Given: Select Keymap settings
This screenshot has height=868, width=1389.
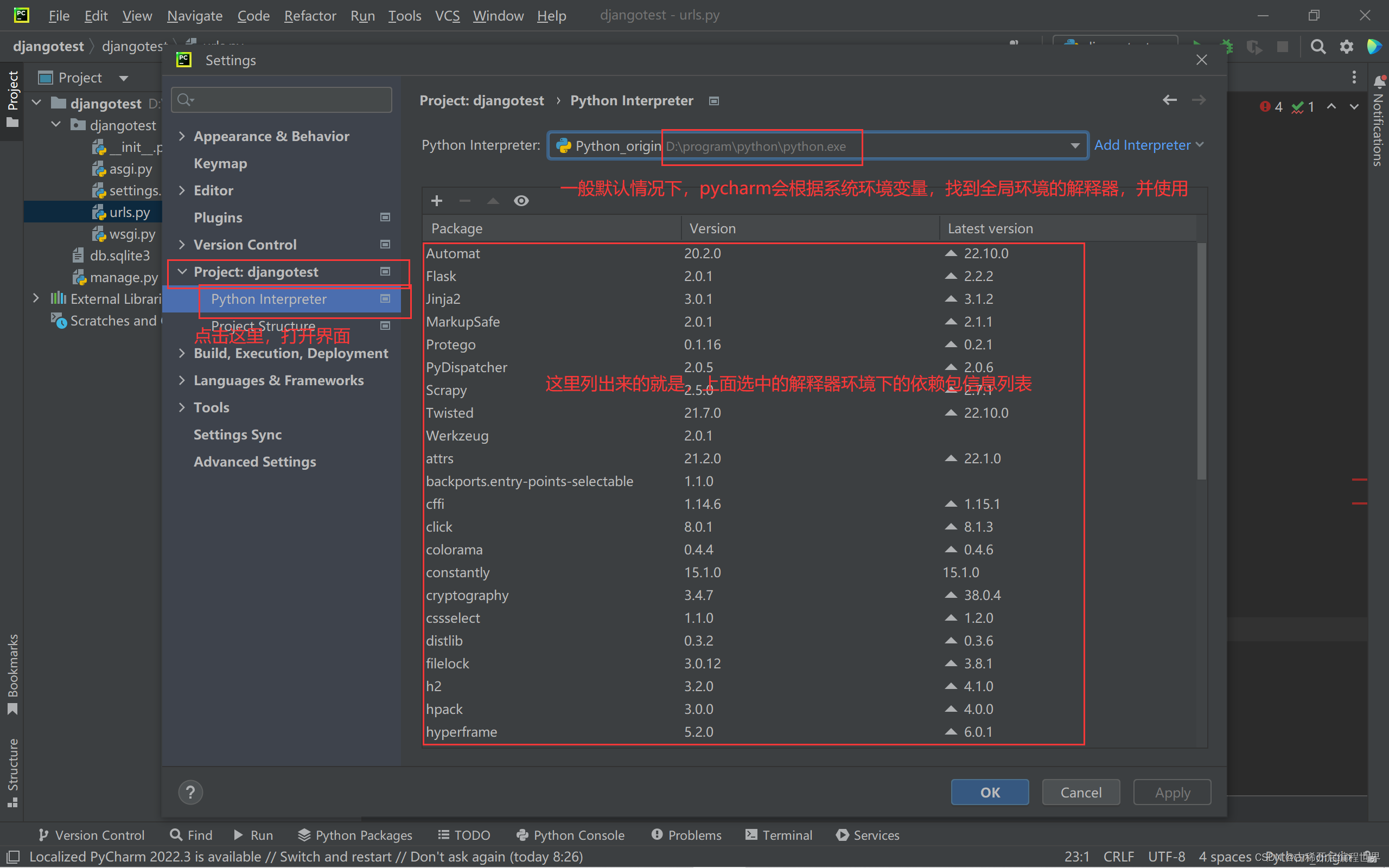Looking at the screenshot, I should point(220,163).
